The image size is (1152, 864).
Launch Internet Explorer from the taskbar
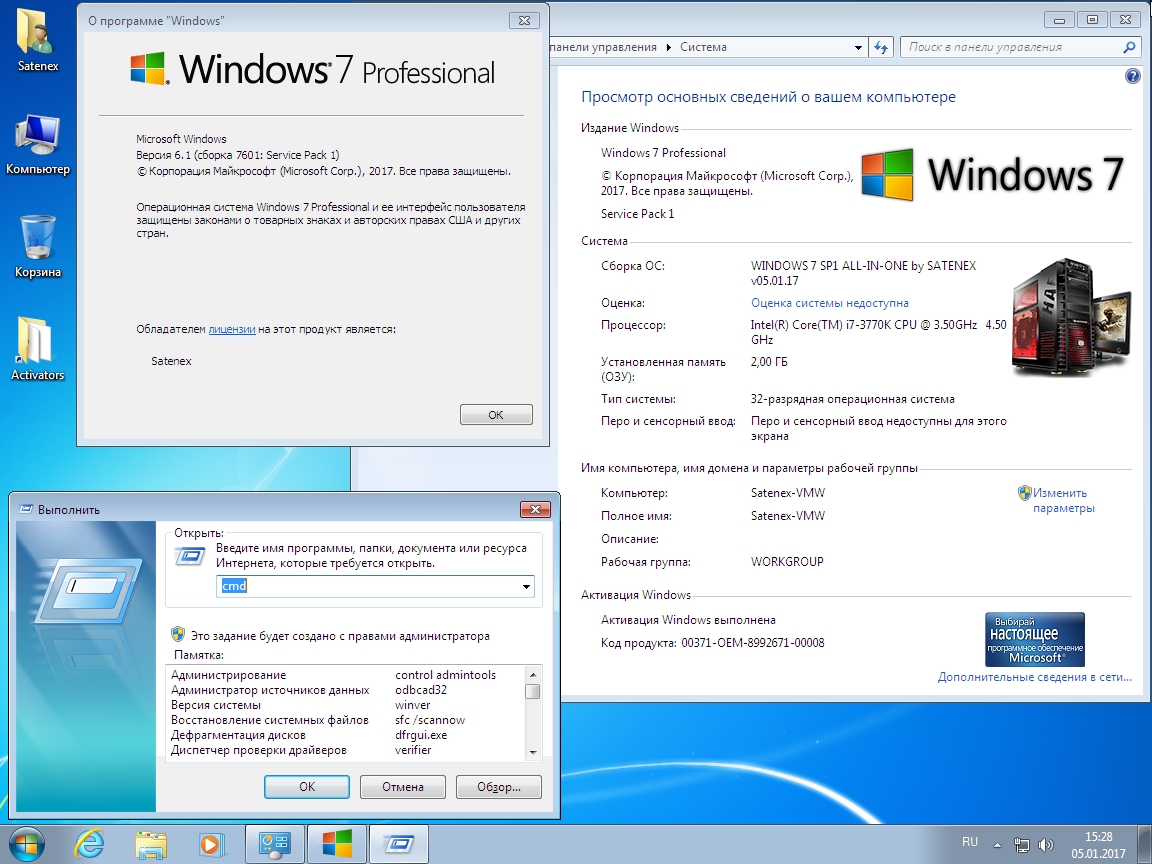coord(89,843)
